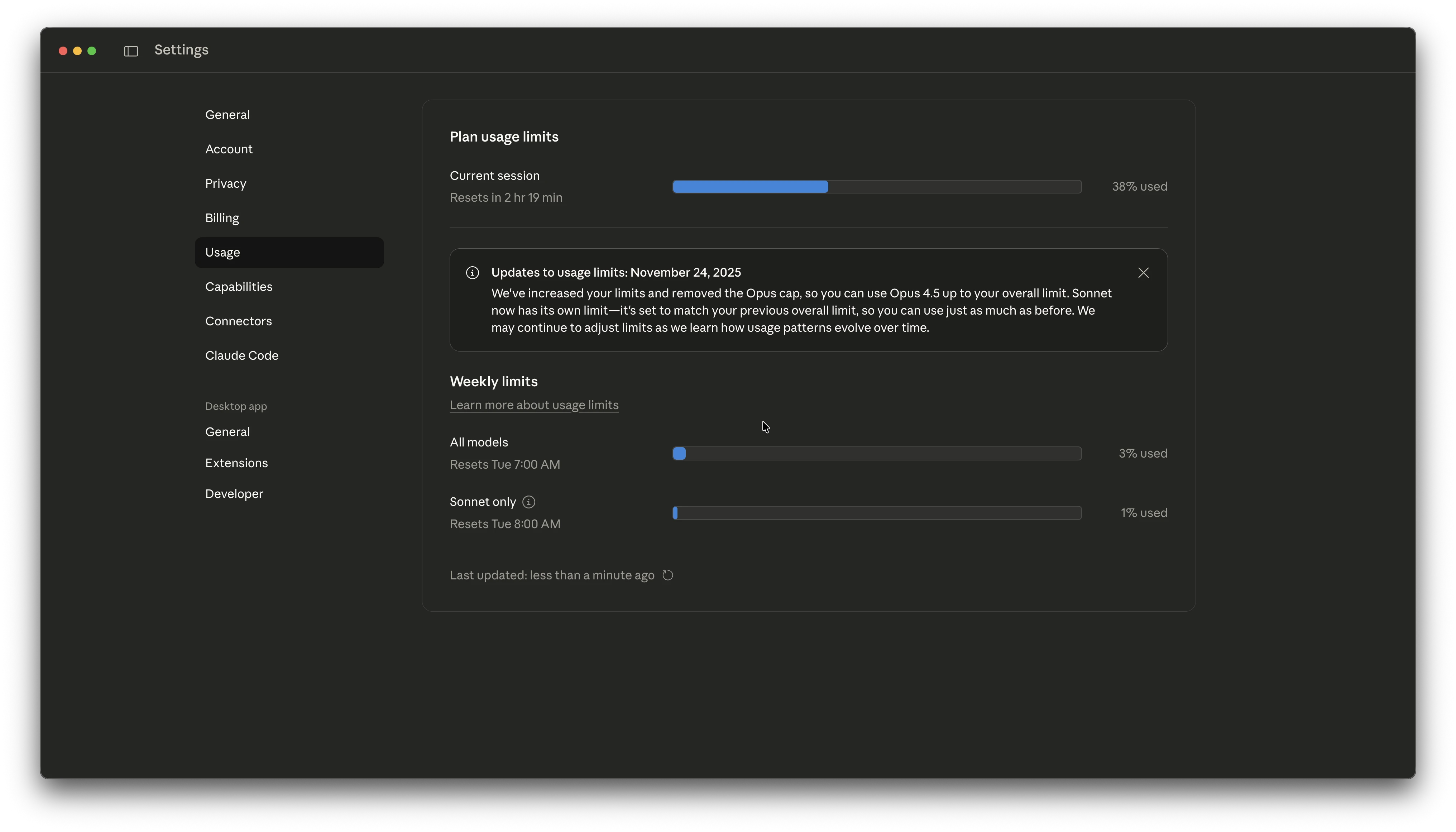Go to Privacy settings
The width and height of the screenshot is (1456, 832).
click(x=226, y=183)
